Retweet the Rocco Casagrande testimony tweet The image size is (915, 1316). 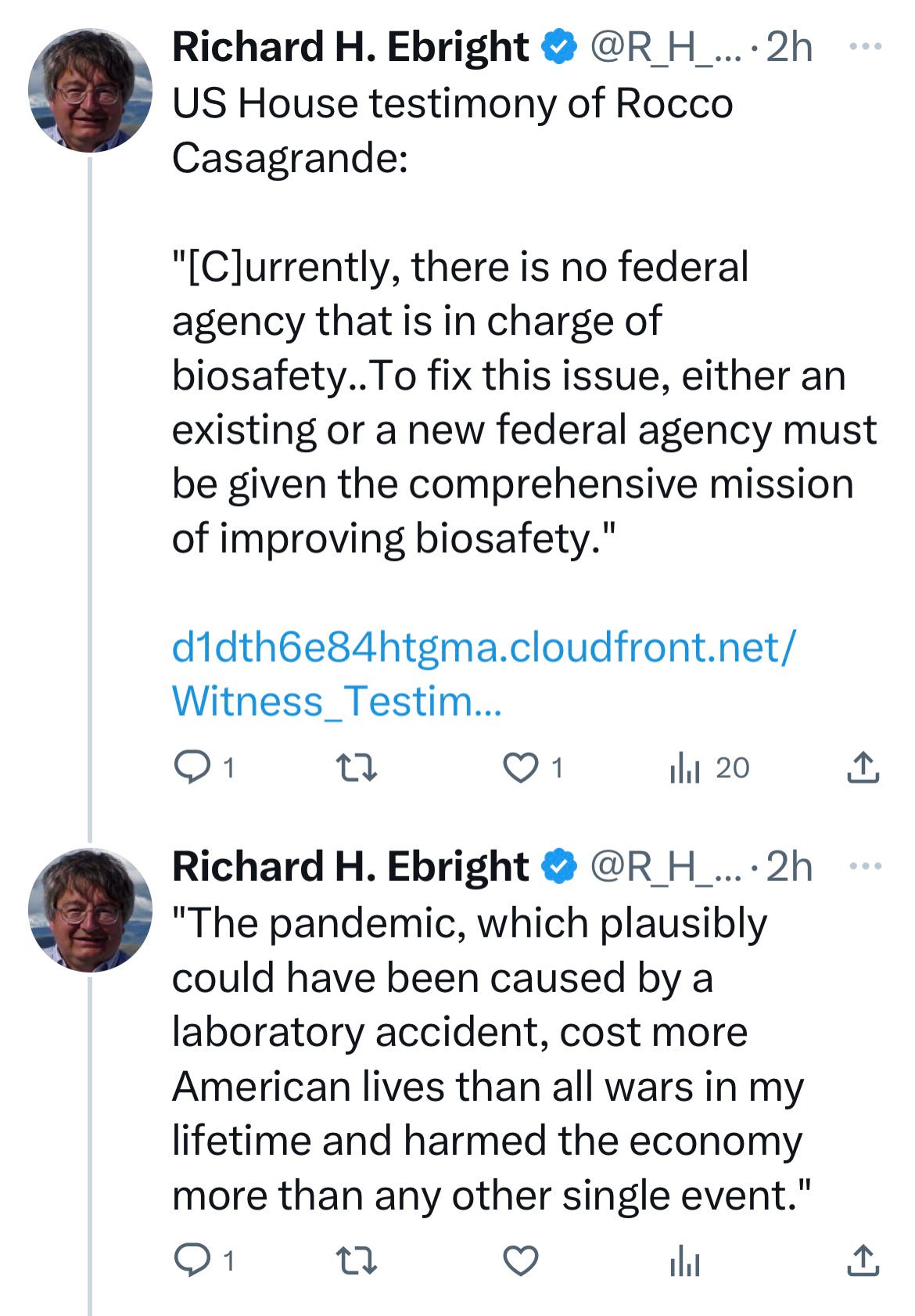point(356,768)
